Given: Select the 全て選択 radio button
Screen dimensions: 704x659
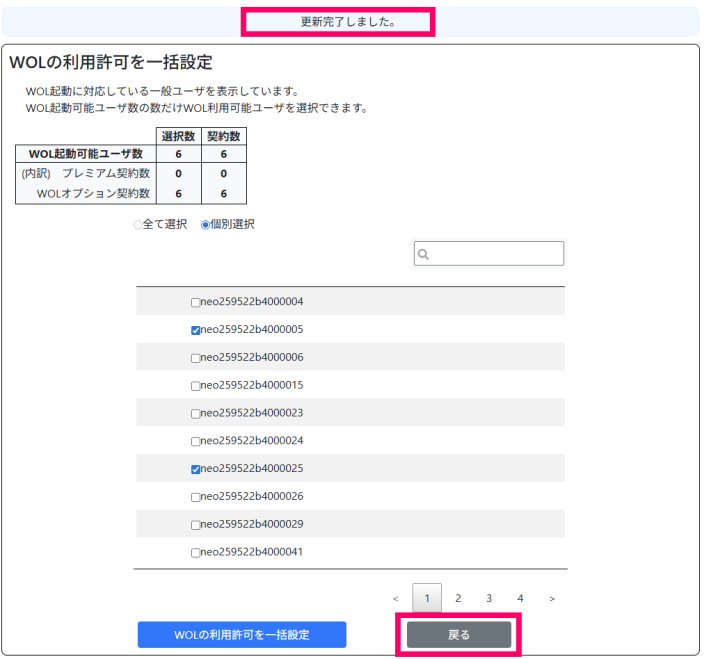Looking at the screenshot, I should (x=138, y=225).
